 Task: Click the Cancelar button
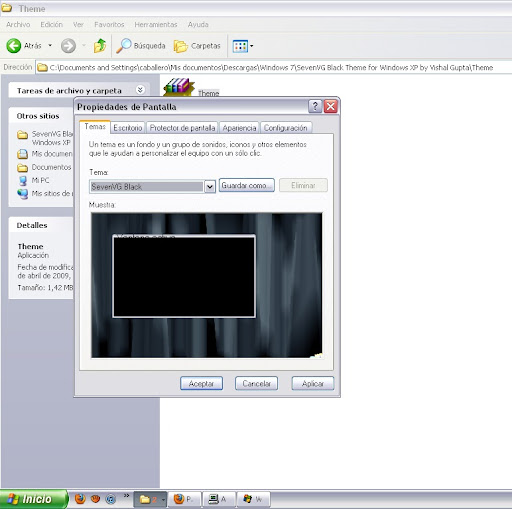tap(256, 383)
